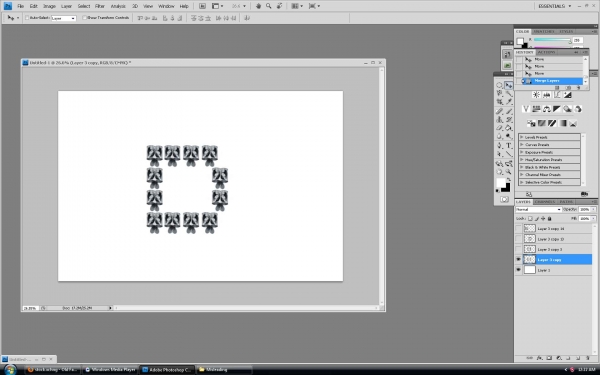The image size is (600, 375).
Task: Select the Merge Layers history state
Action: [x=552, y=81]
